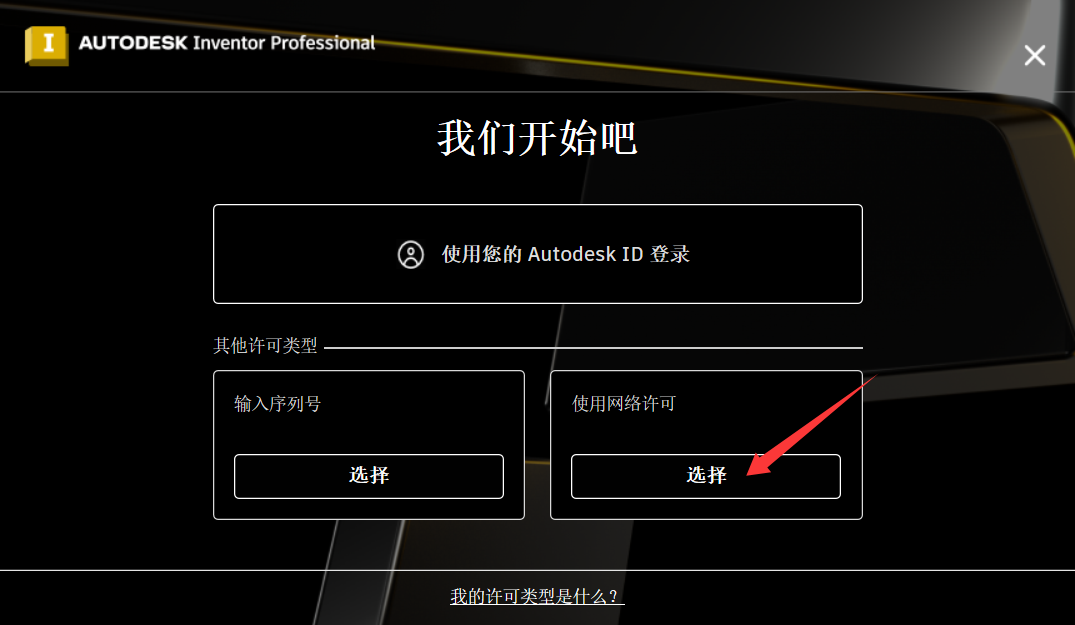Click the separator line under the header
Screen dimensions: 1075x625
[x=538, y=91]
